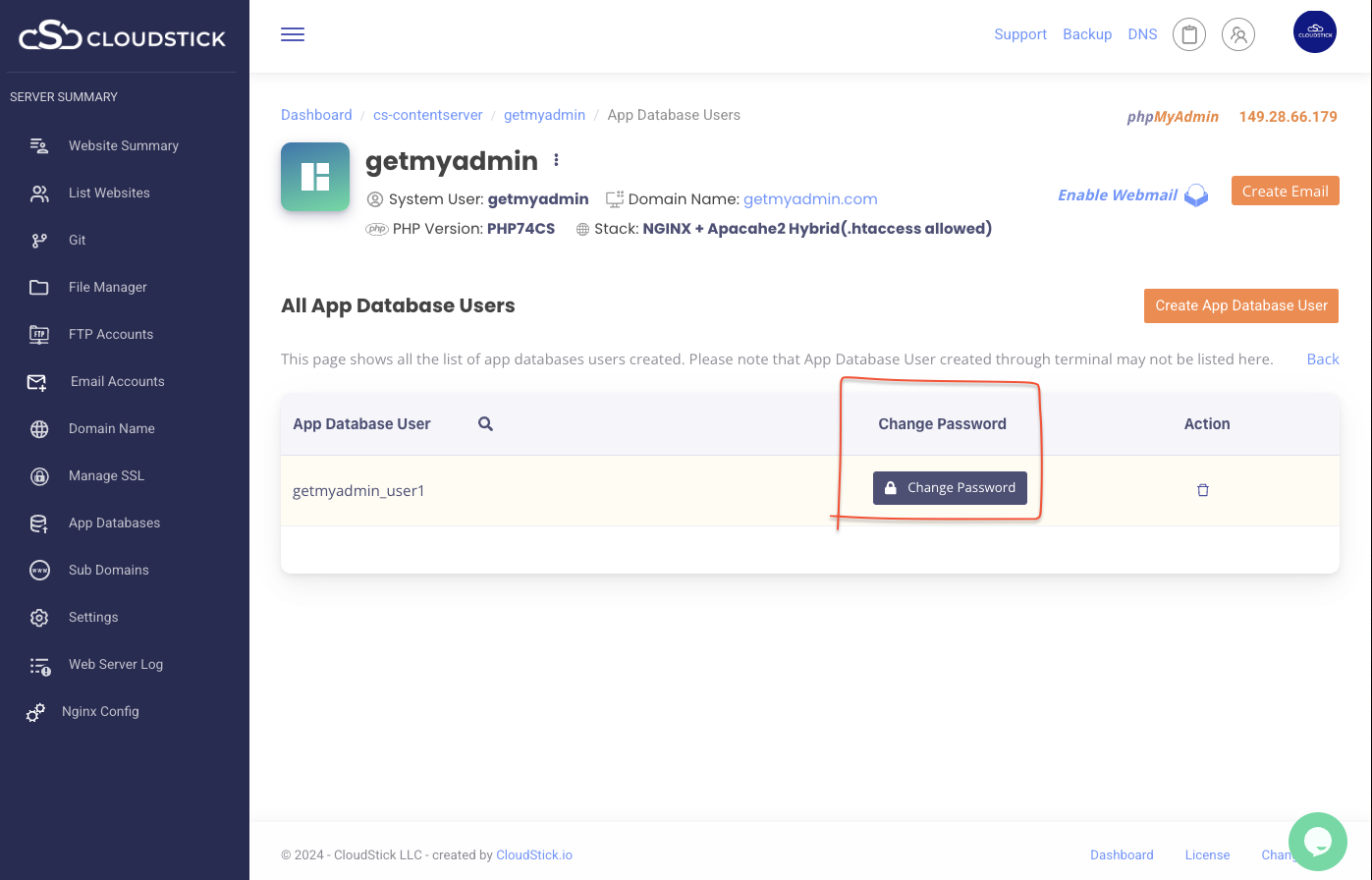
Task: Click the CloudStick account avatar
Action: click(x=1315, y=32)
